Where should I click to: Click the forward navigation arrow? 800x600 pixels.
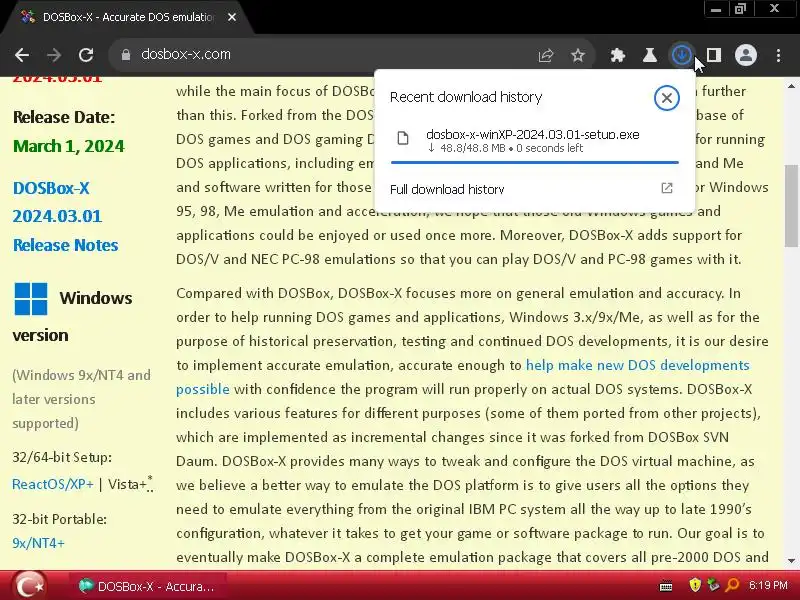54,55
